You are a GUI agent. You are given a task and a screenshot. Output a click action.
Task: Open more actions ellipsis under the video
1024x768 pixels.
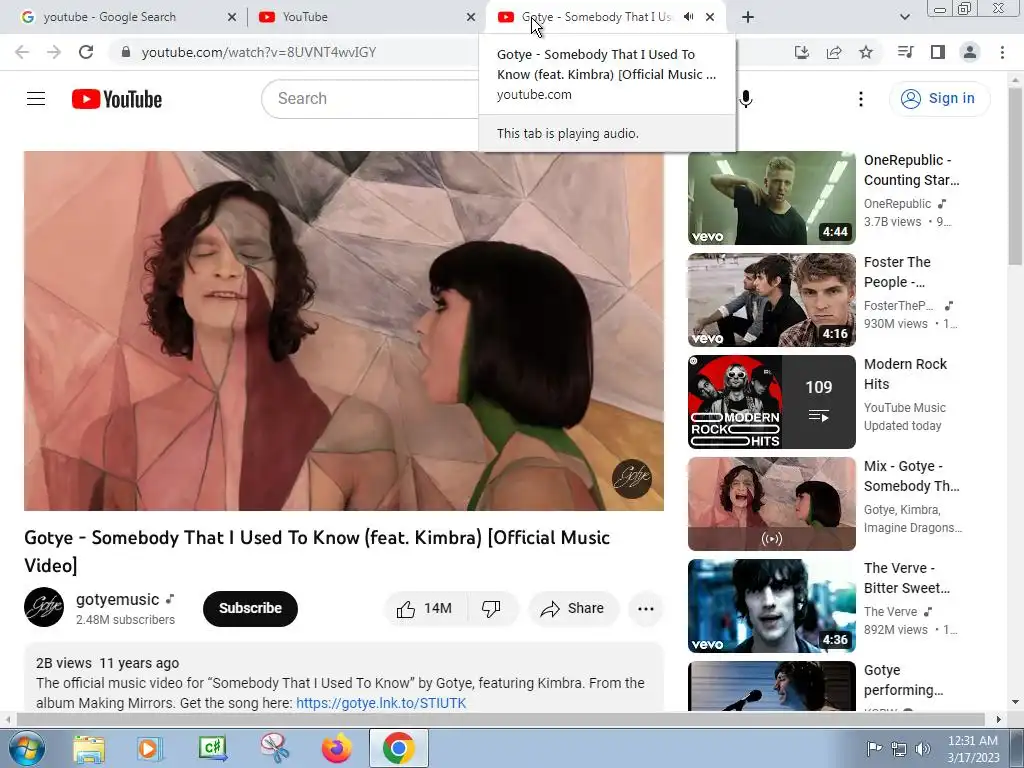pos(646,609)
